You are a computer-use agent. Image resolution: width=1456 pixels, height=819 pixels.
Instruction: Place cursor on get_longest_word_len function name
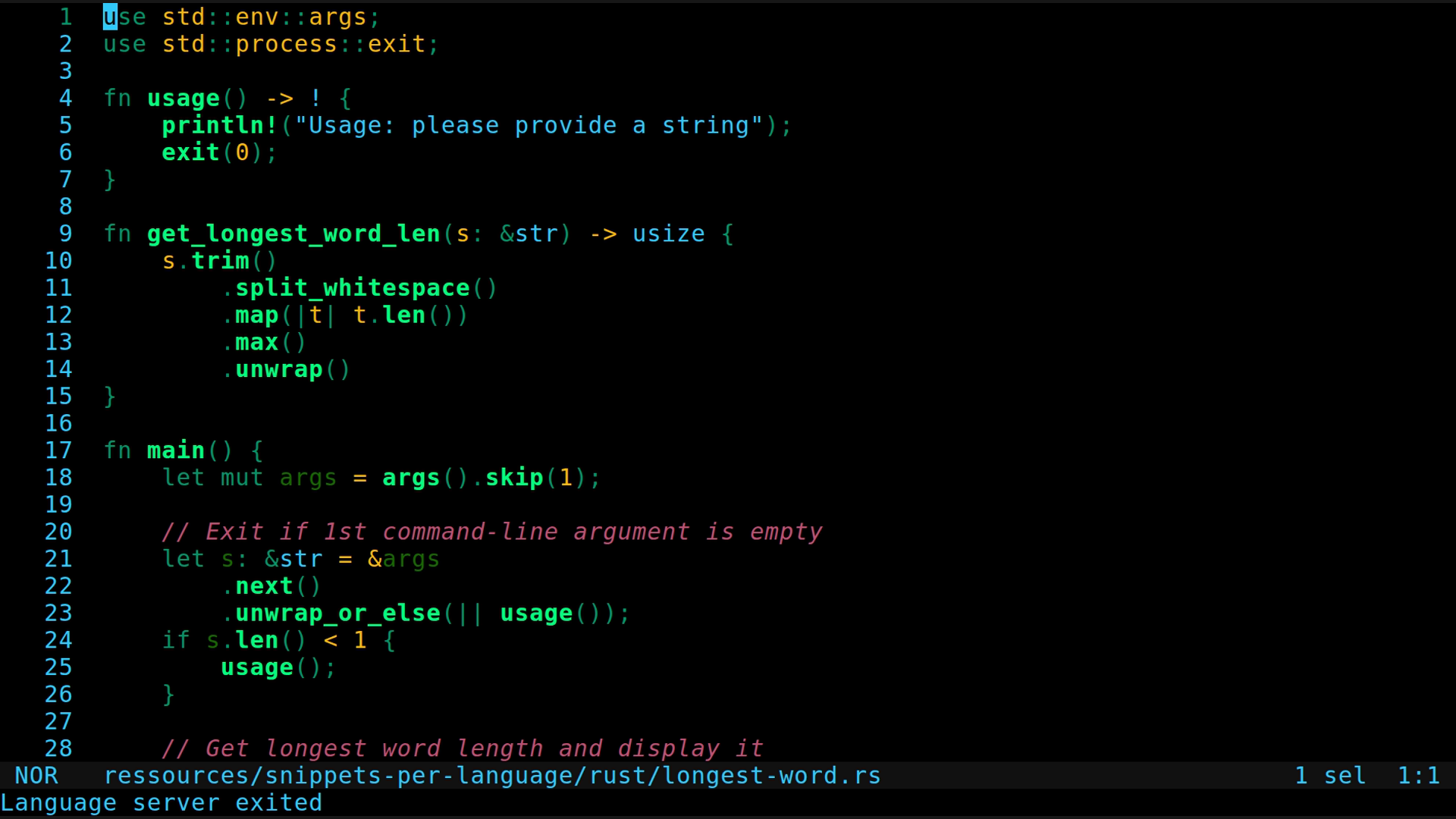pos(293,234)
